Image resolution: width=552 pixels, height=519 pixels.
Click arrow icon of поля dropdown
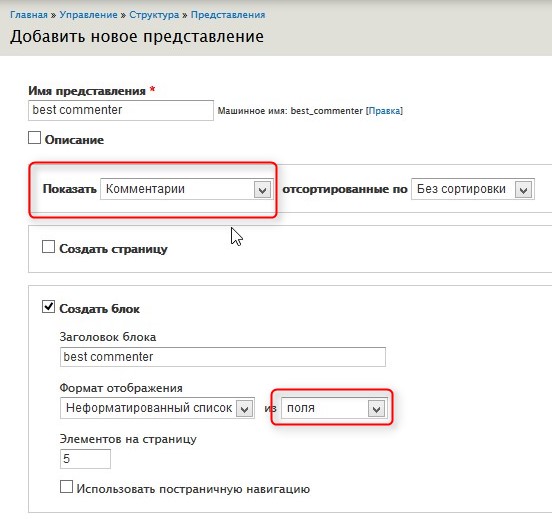pos(376,409)
